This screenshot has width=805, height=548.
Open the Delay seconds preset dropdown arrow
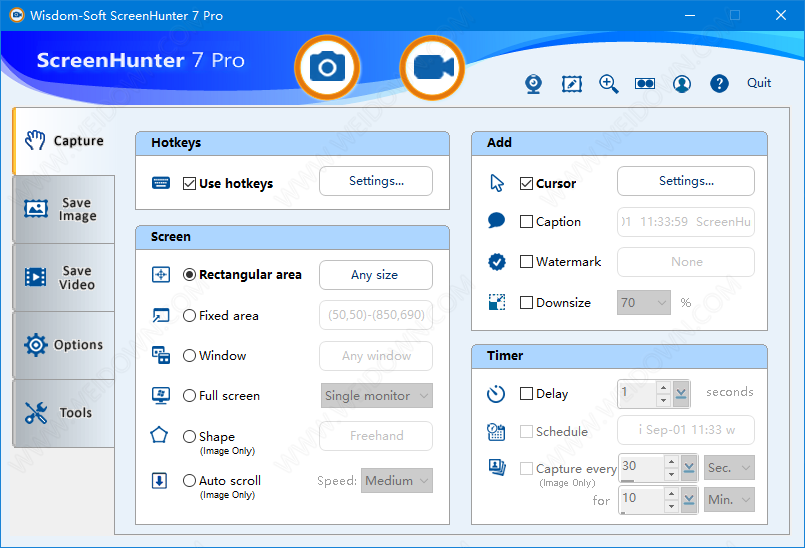681,393
